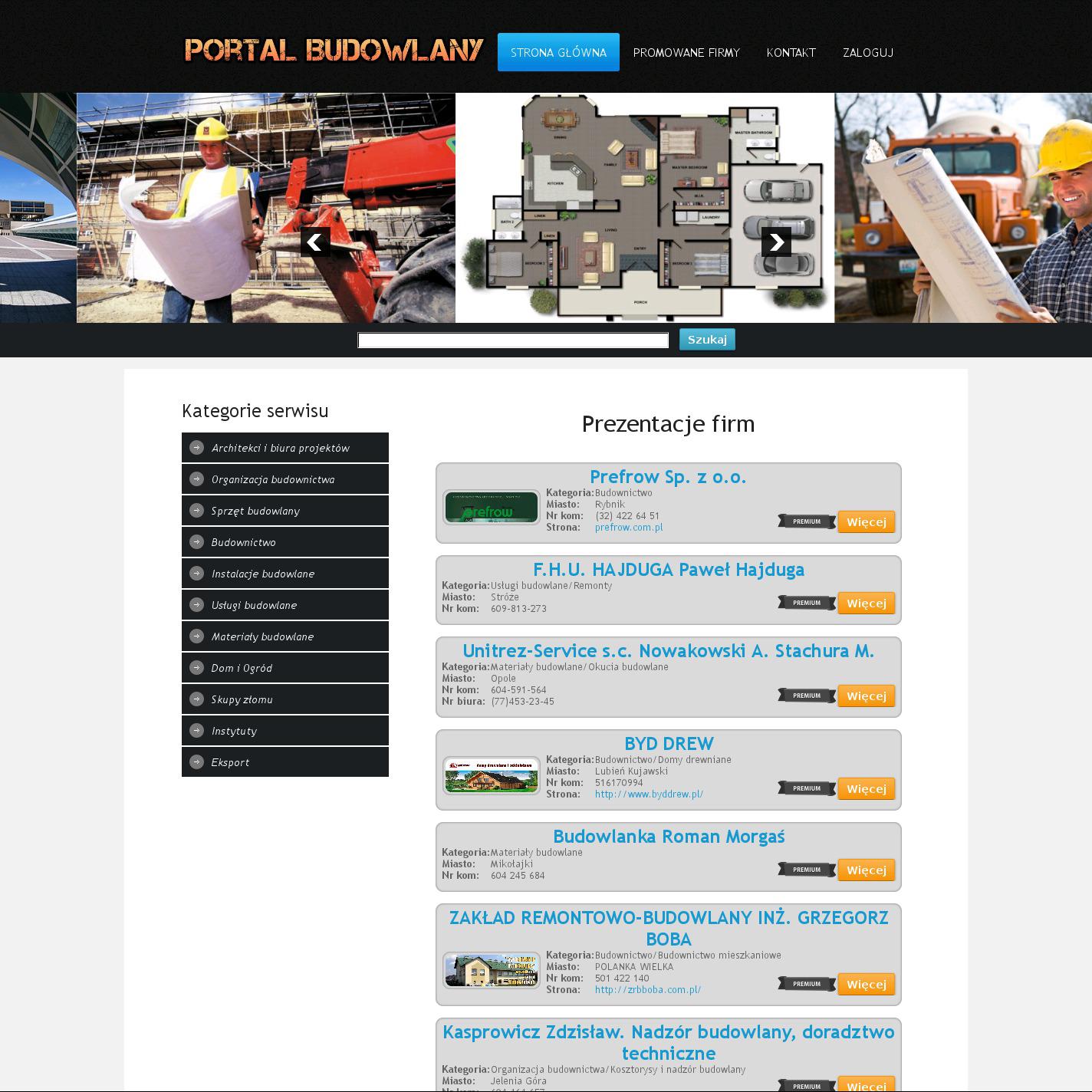Select Zaloguj to log in
Image resolution: width=1092 pixels, height=1092 pixels.
[x=867, y=53]
